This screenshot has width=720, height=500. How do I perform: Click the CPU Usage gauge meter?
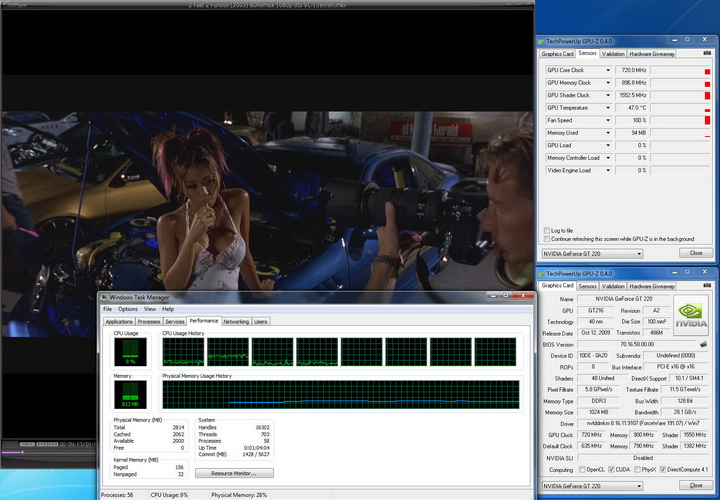[x=130, y=352]
